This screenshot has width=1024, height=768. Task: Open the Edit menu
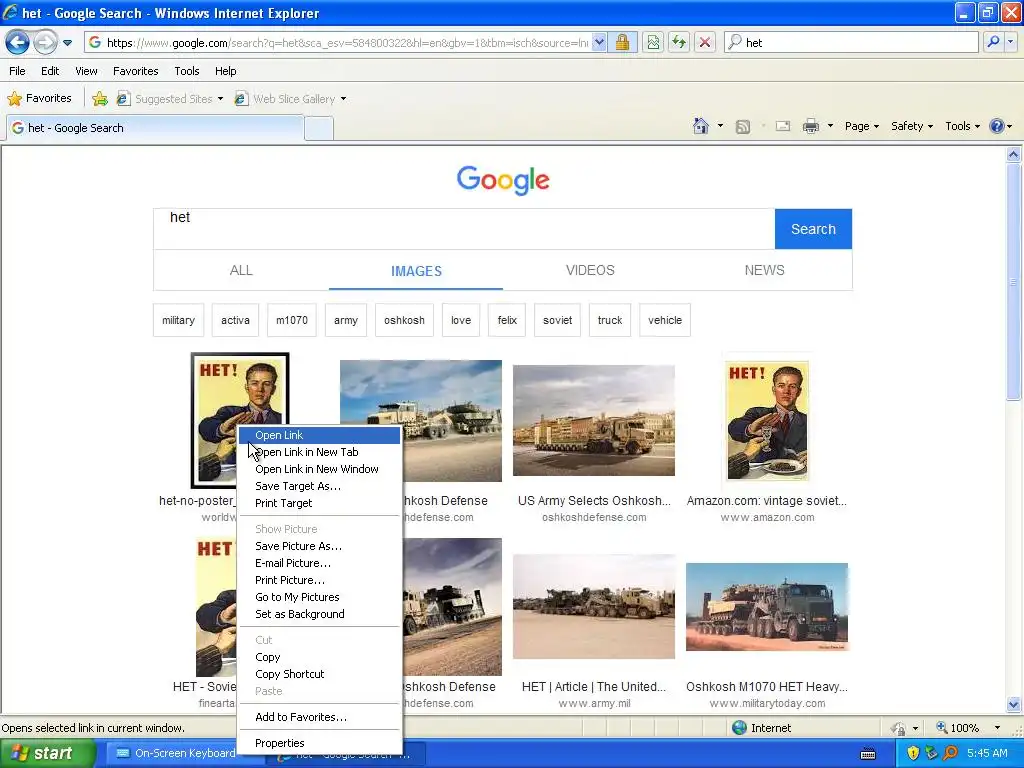[x=50, y=71]
